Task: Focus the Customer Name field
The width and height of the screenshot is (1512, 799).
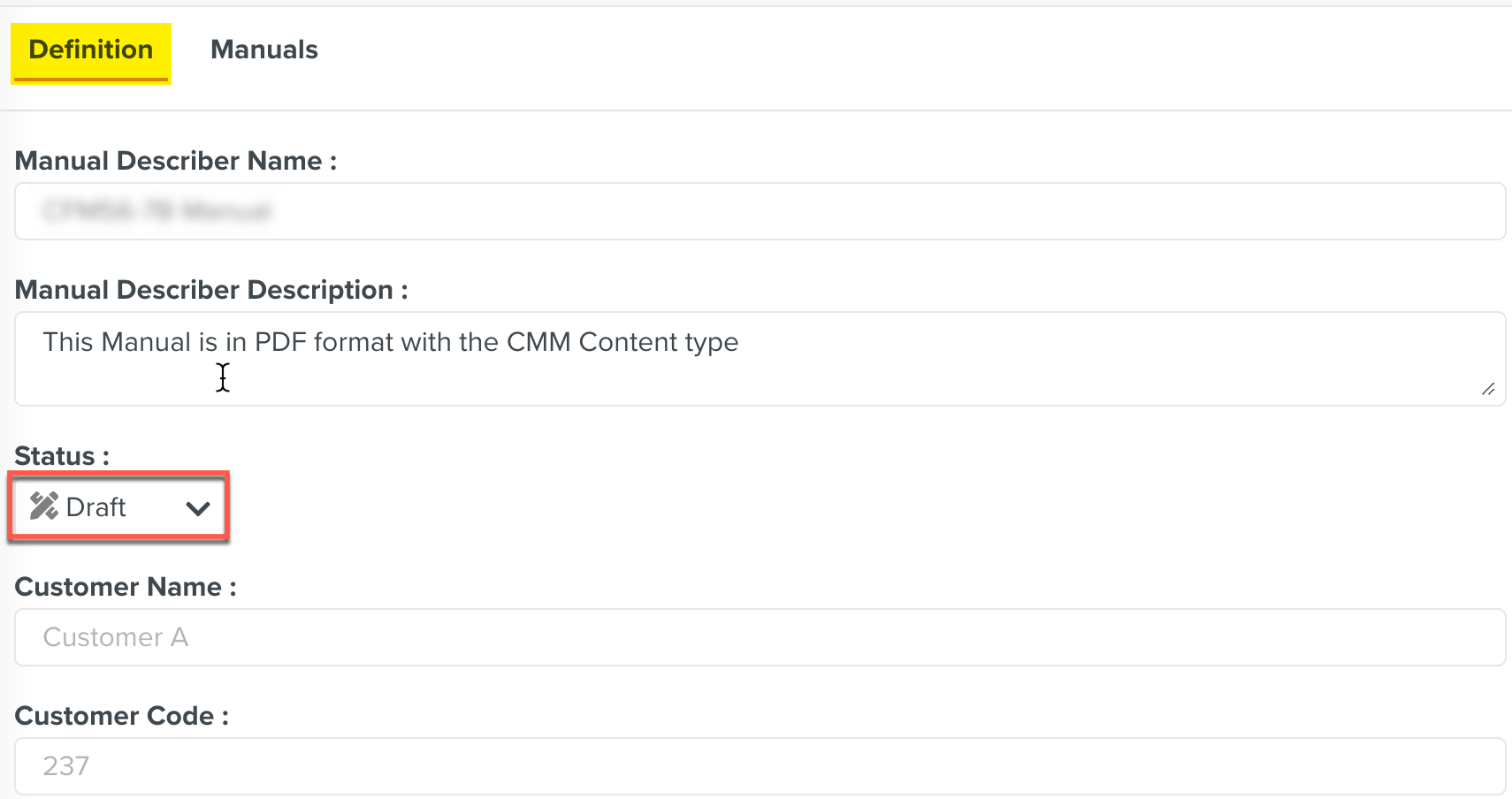Action: tap(760, 637)
